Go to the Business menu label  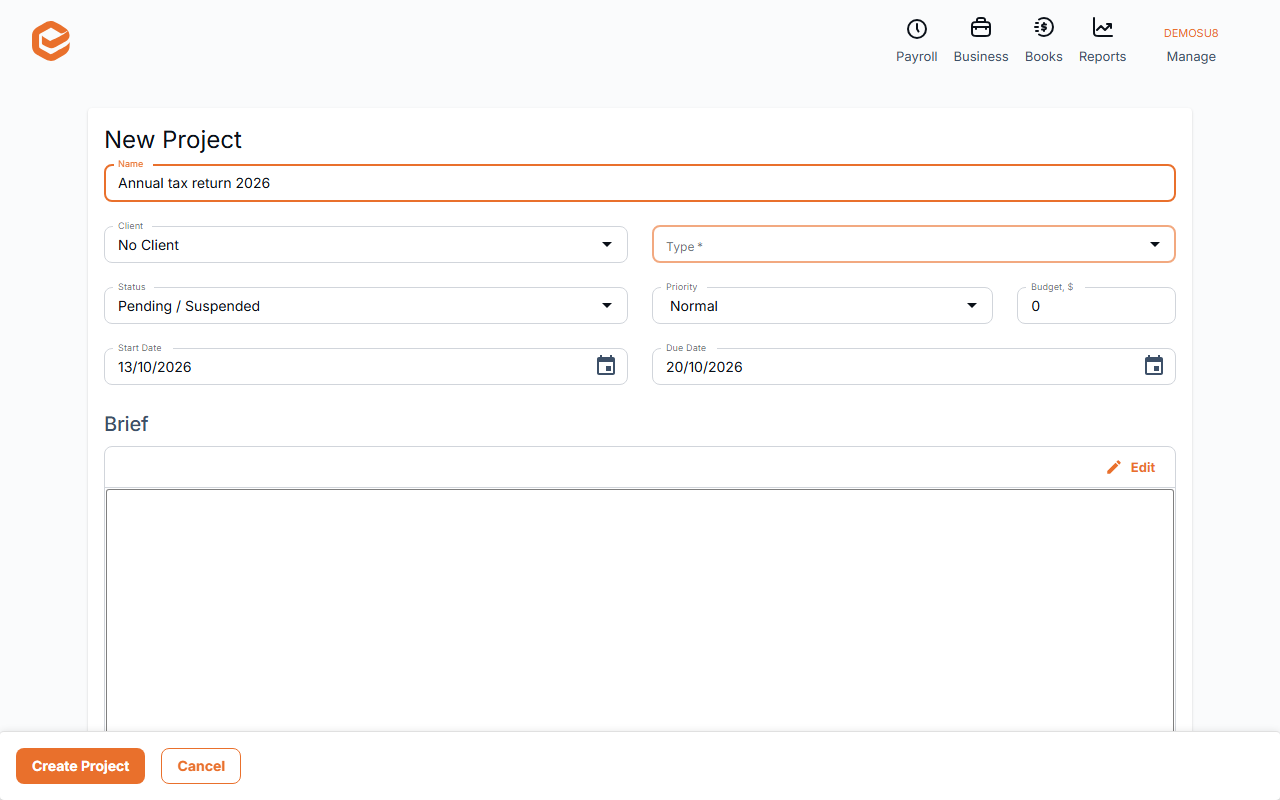click(981, 57)
